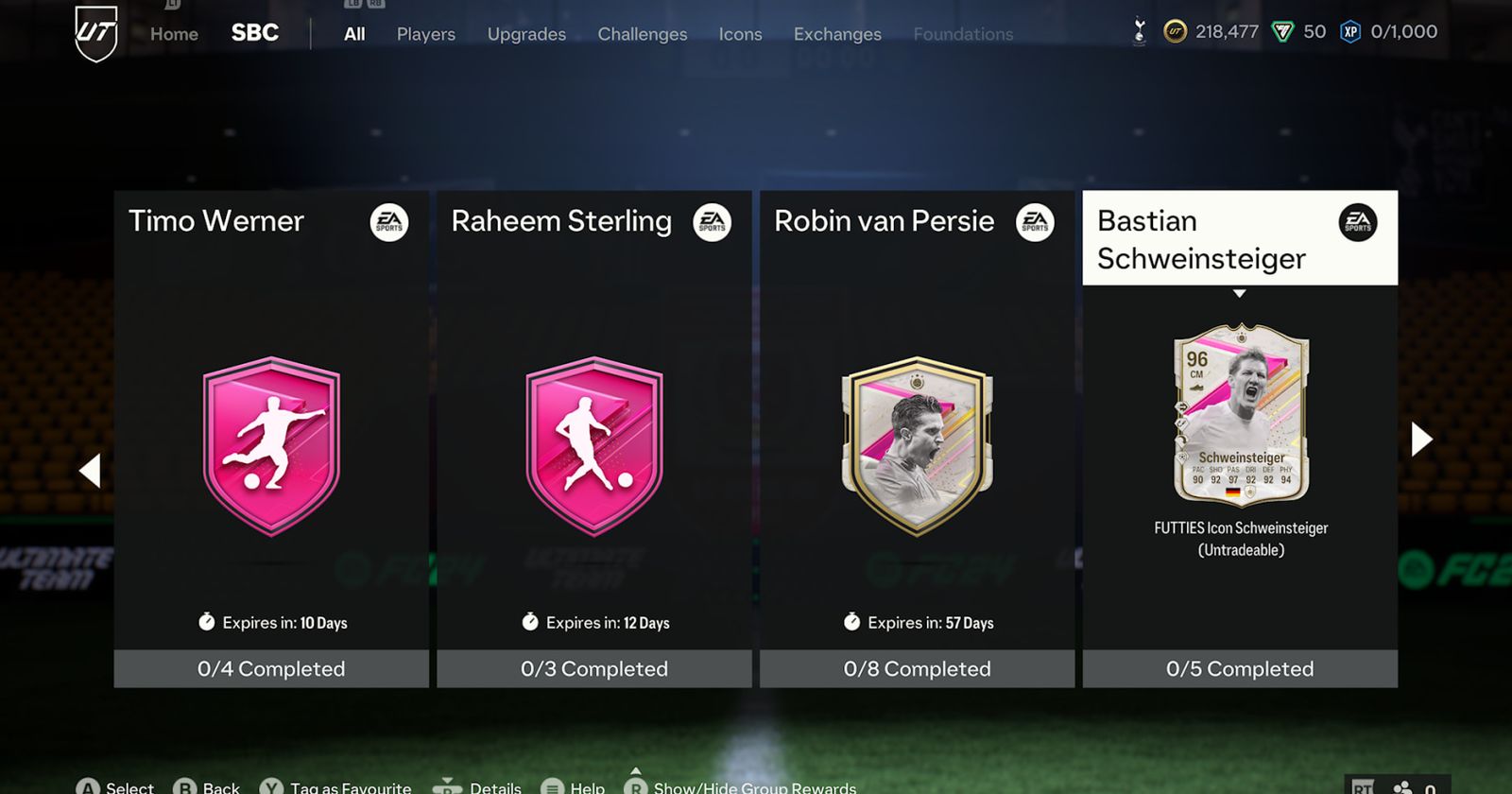
Task: Go to Home menu
Action: tap(175, 34)
